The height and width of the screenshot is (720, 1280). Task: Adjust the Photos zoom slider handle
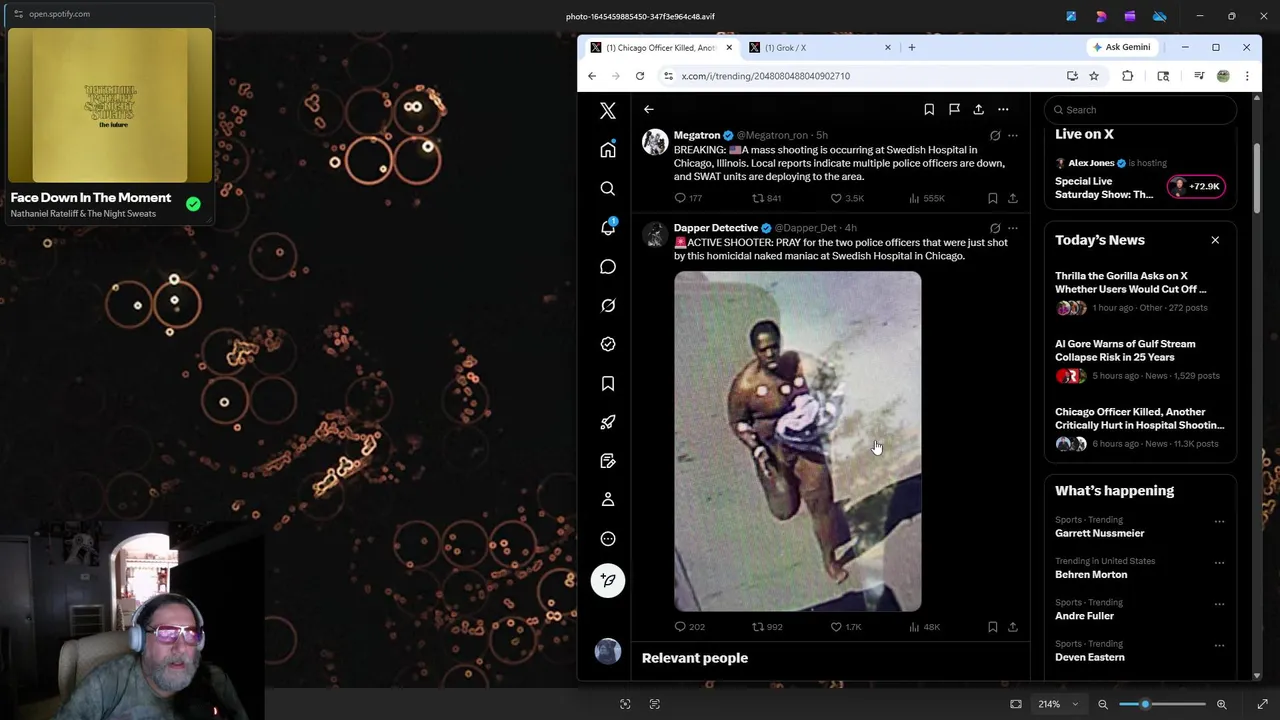pos(1145,704)
